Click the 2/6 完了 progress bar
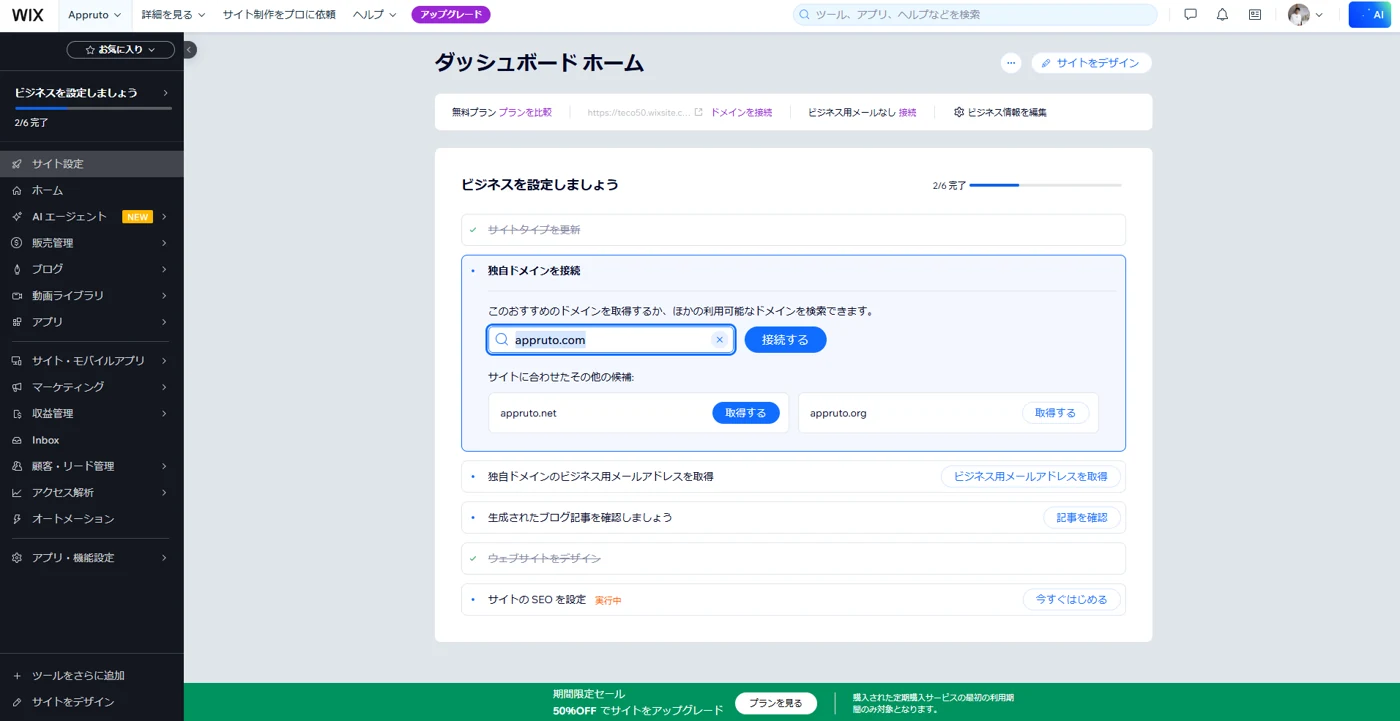Image resolution: width=1400 pixels, height=721 pixels. 1045,185
